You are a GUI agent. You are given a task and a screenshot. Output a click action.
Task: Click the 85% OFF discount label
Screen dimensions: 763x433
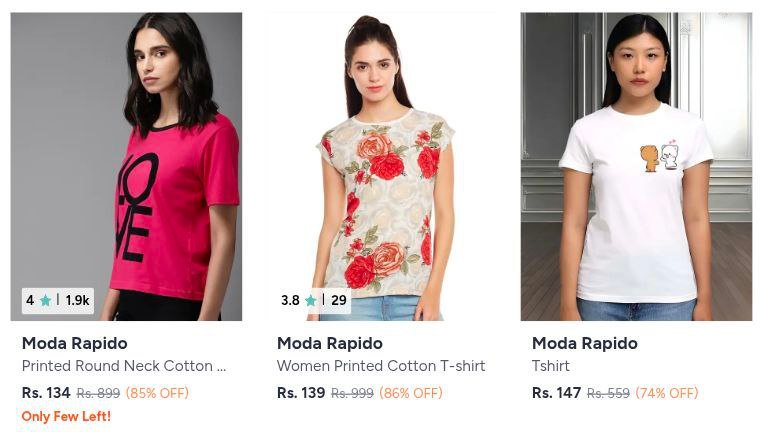(157, 393)
